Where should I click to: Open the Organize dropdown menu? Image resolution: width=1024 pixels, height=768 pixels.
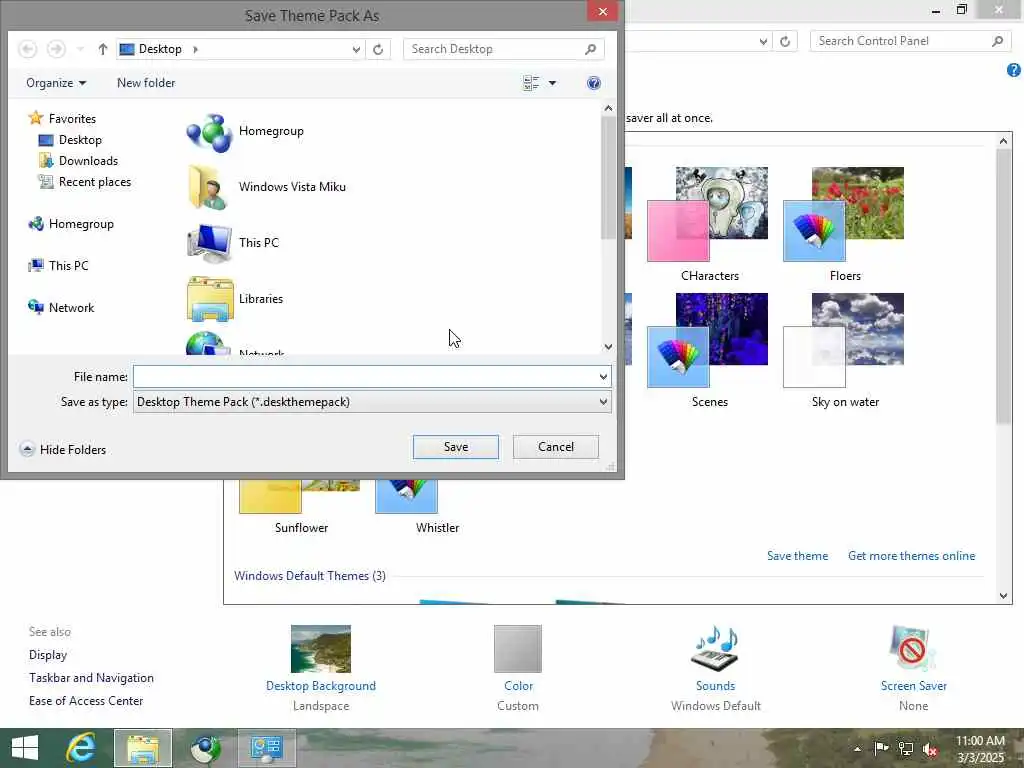click(56, 83)
